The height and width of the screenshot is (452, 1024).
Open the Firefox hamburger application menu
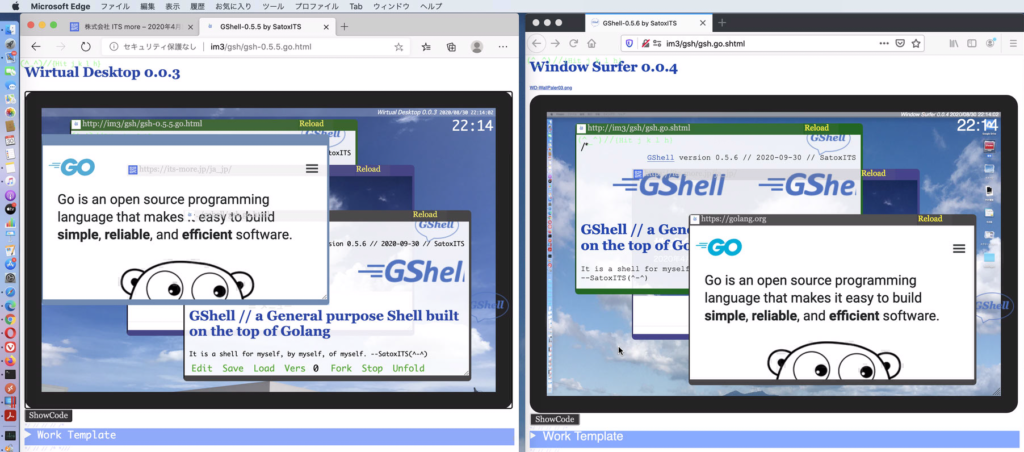coord(1010,43)
